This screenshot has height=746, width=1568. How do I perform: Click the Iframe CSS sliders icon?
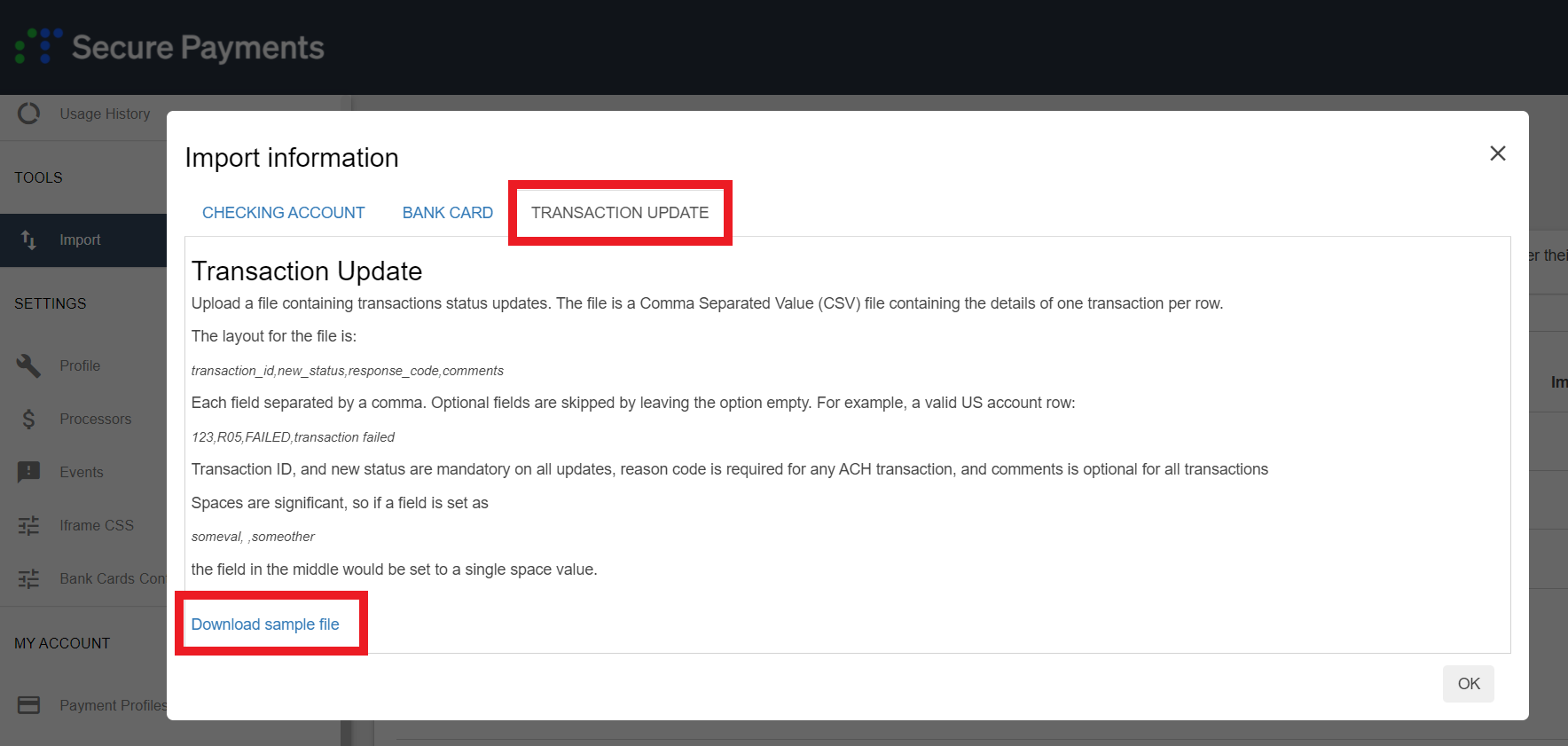[28, 525]
